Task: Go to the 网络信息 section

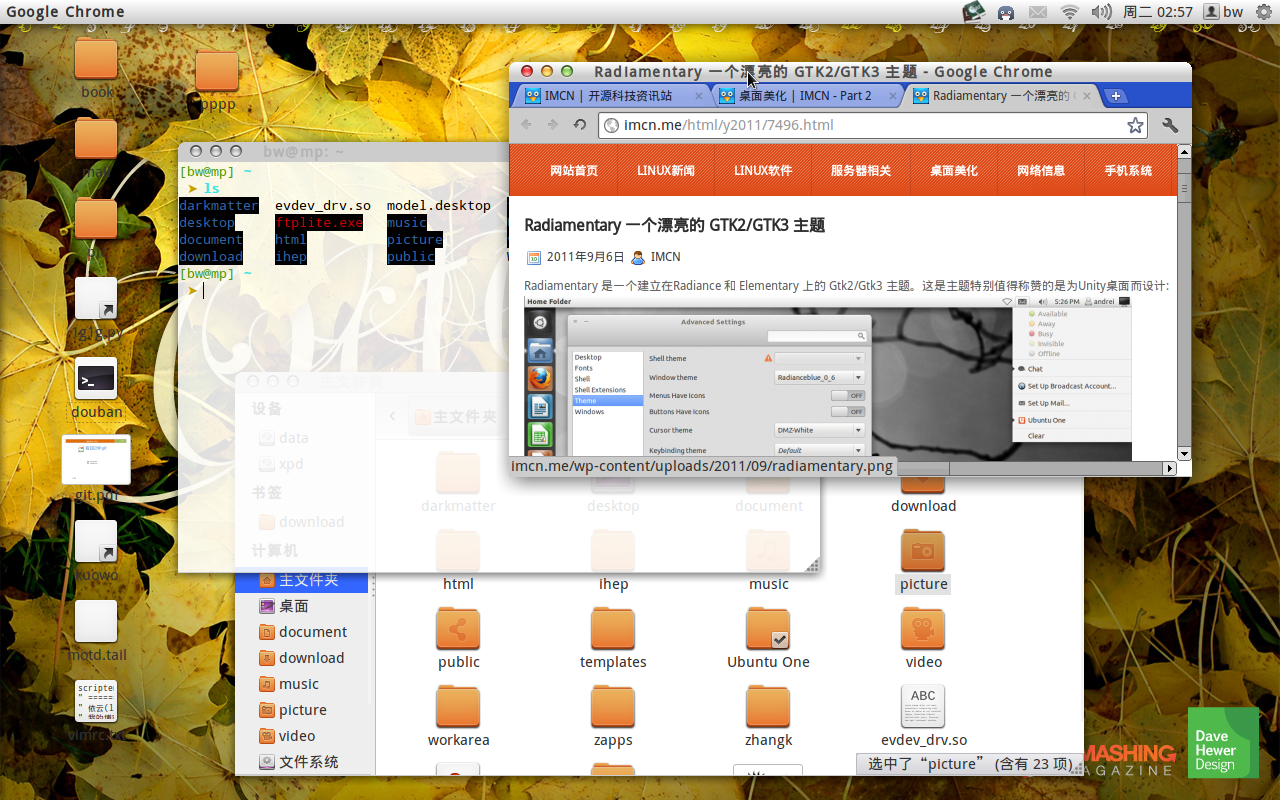Action: (x=1041, y=171)
